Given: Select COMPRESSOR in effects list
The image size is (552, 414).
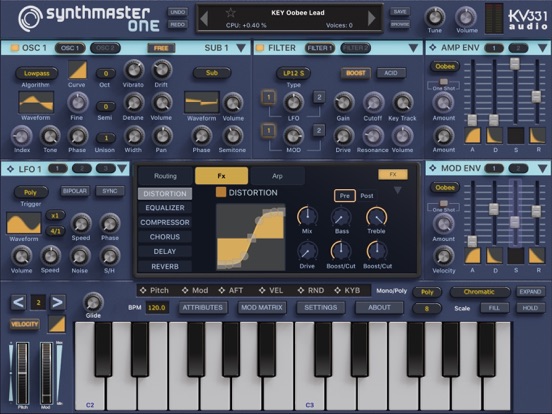Looking at the screenshot, I should tap(165, 222).
